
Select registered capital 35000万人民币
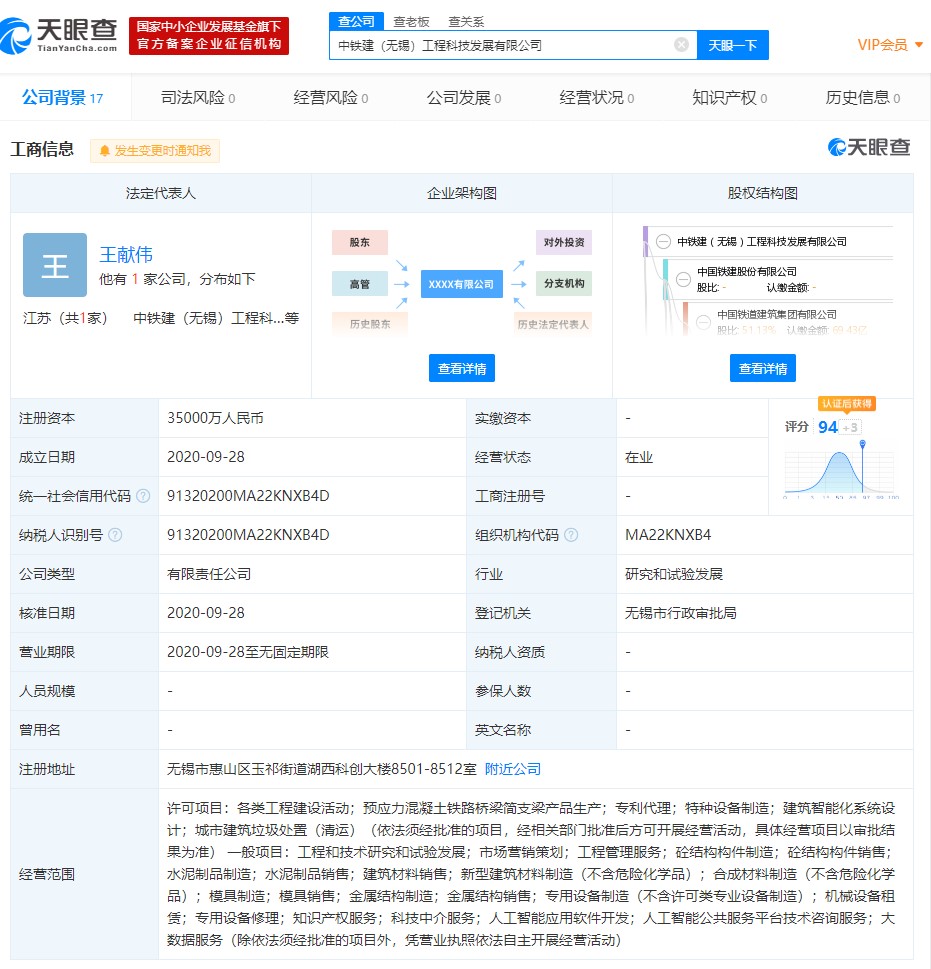coord(215,418)
